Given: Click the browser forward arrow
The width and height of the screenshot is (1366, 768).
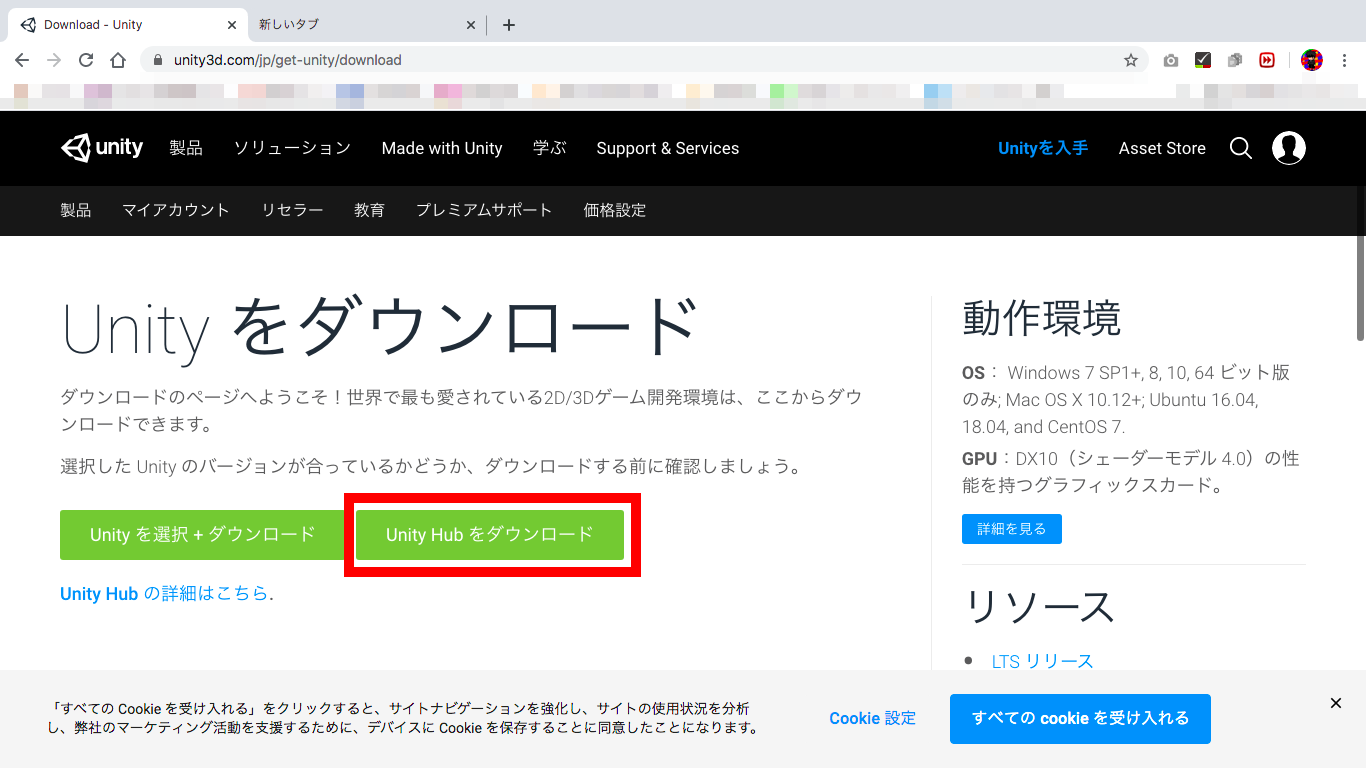Looking at the screenshot, I should 54,60.
